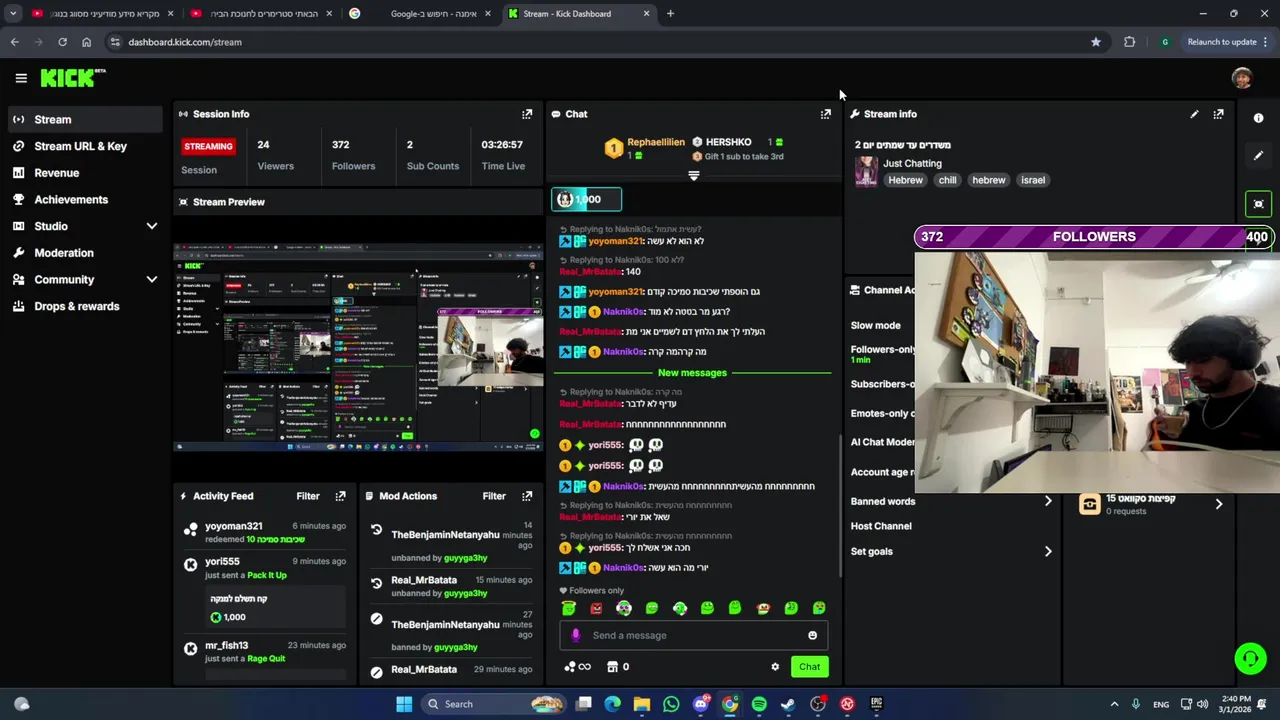This screenshot has height=720, width=1280.
Task: Click the Hebrew stream tag
Action: click(x=906, y=180)
